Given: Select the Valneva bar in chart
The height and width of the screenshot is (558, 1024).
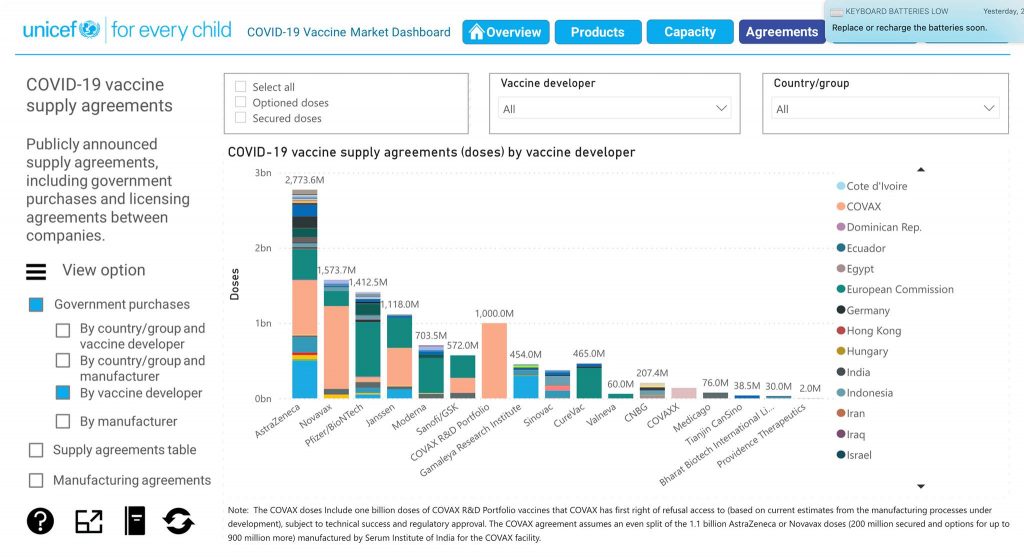Looking at the screenshot, I should coord(620,396).
